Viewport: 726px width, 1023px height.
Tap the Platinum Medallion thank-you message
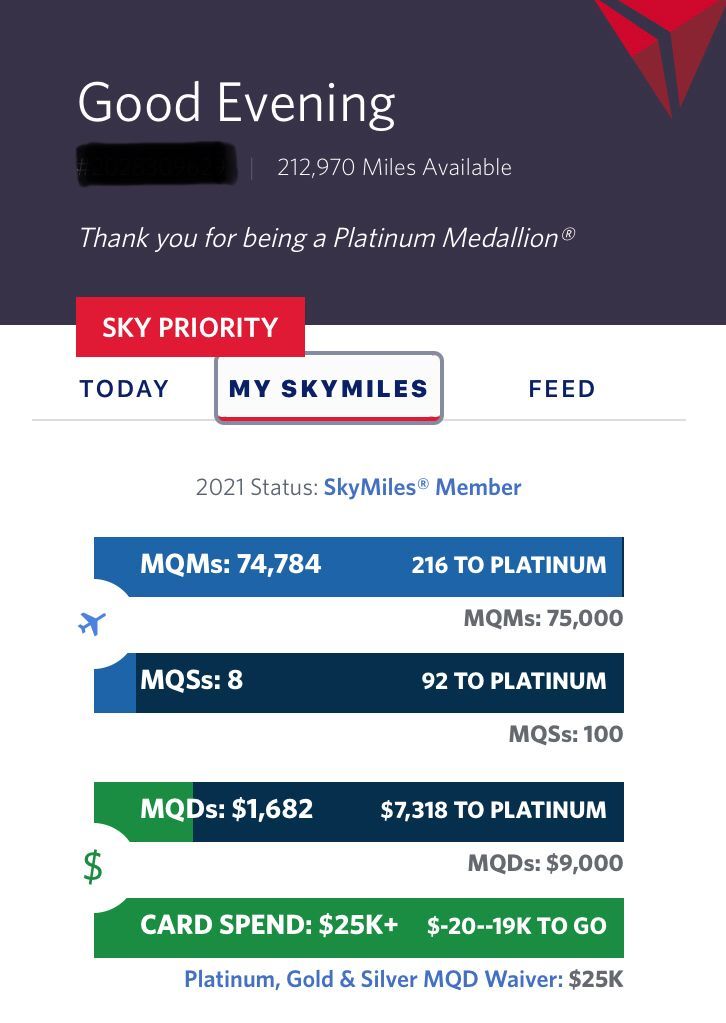(326, 238)
